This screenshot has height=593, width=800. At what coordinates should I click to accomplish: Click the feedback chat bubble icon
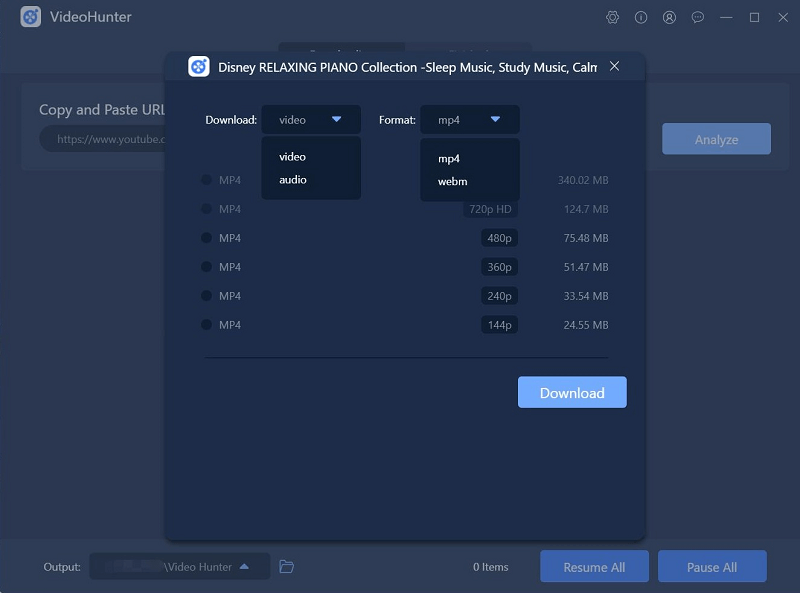coord(698,17)
